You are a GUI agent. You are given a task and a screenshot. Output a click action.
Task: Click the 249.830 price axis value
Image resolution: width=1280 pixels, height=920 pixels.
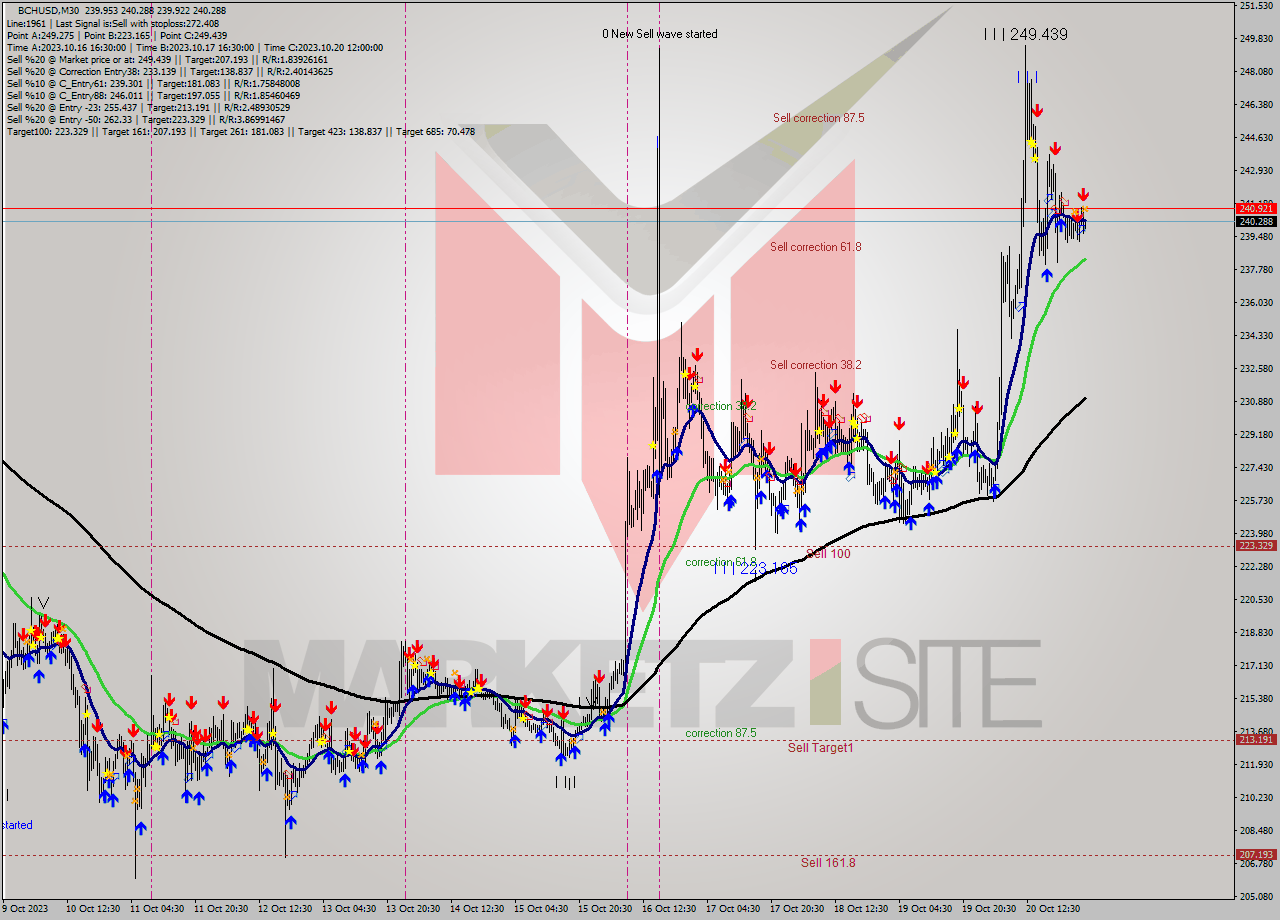click(1257, 39)
